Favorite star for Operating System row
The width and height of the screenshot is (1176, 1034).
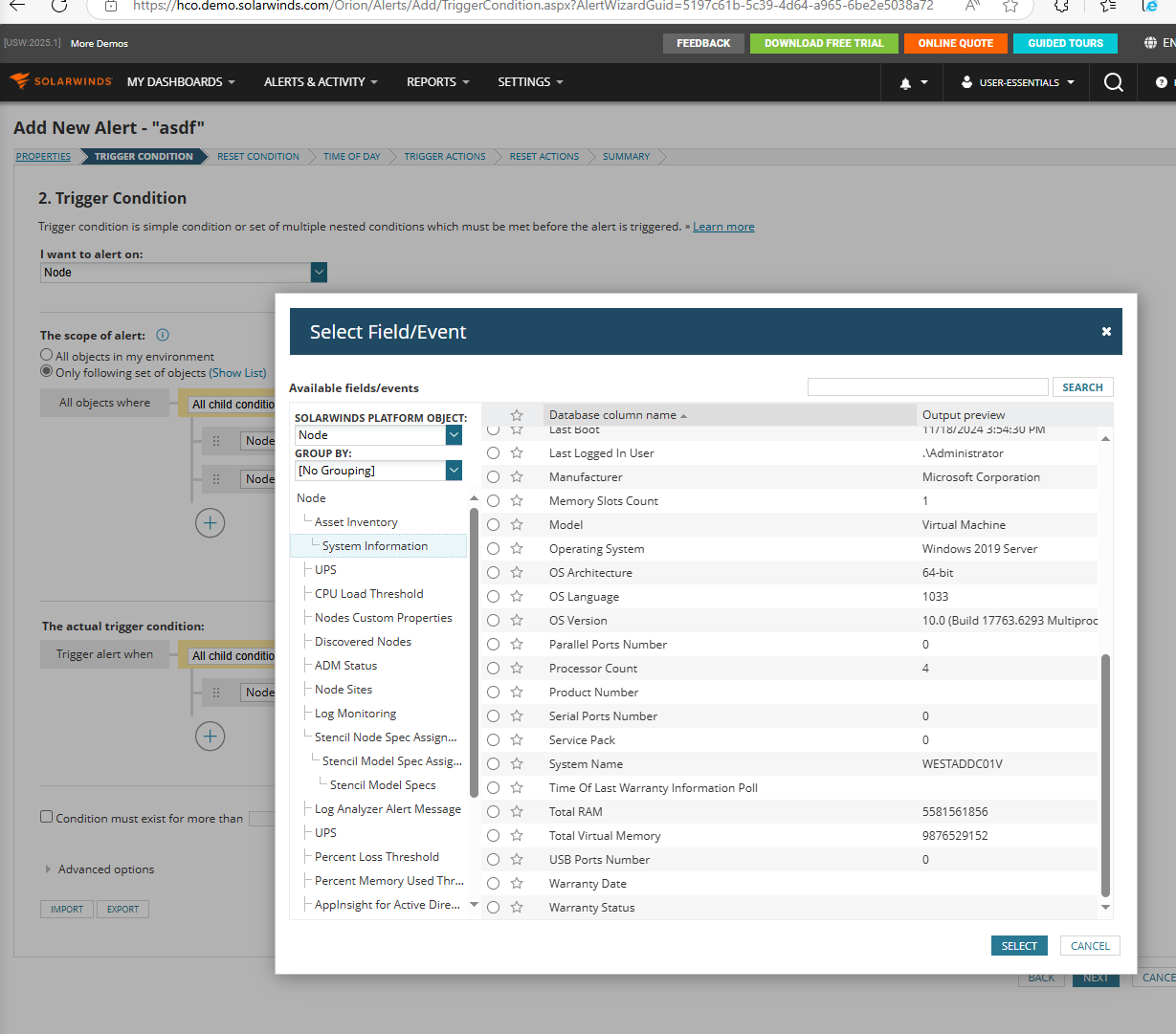[x=517, y=548]
